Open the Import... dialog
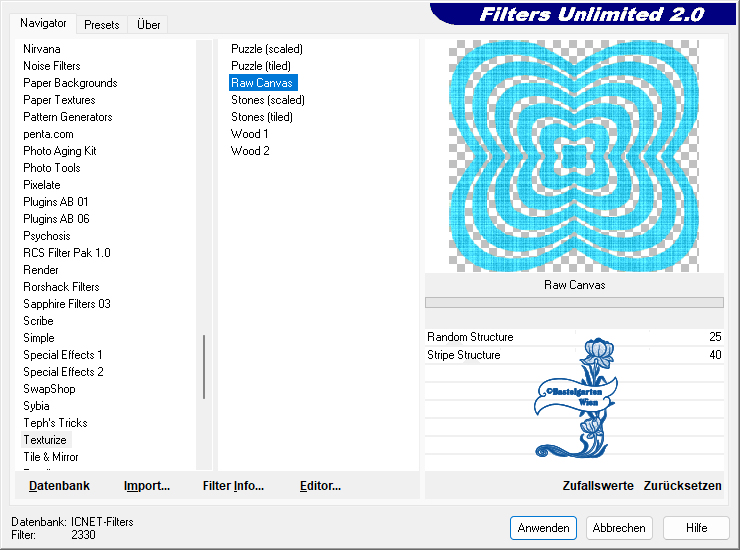 pos(147,486)
